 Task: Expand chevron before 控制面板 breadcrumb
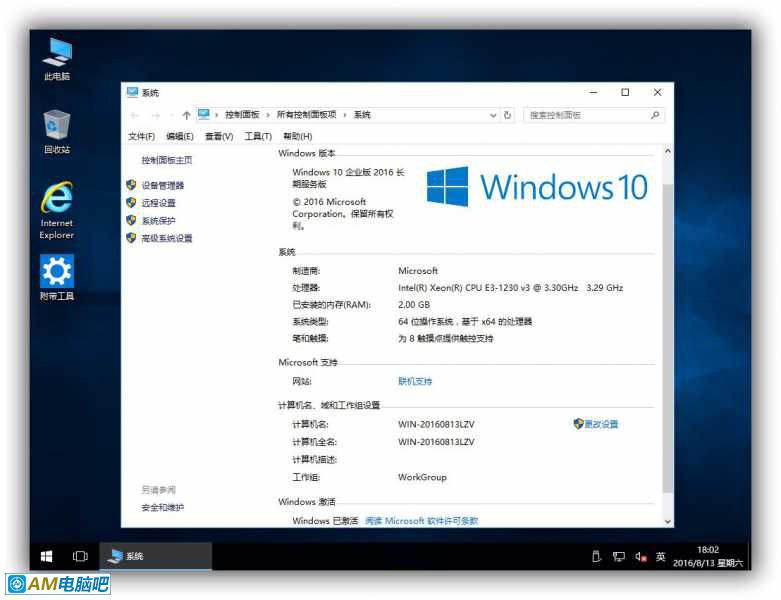point(217,115)
